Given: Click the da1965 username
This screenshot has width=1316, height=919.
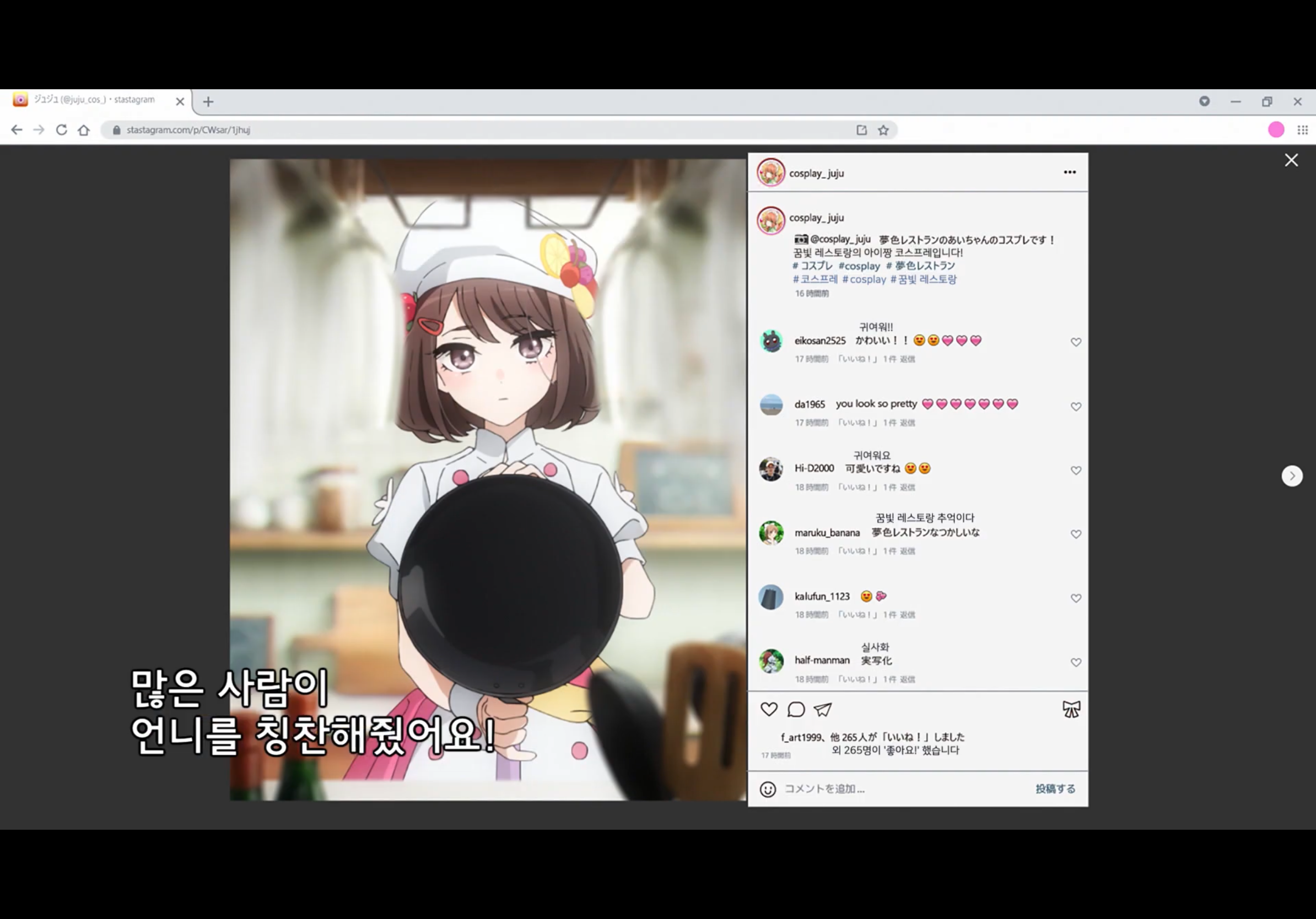Looking at the screenshot, I should tap(810, 404).
